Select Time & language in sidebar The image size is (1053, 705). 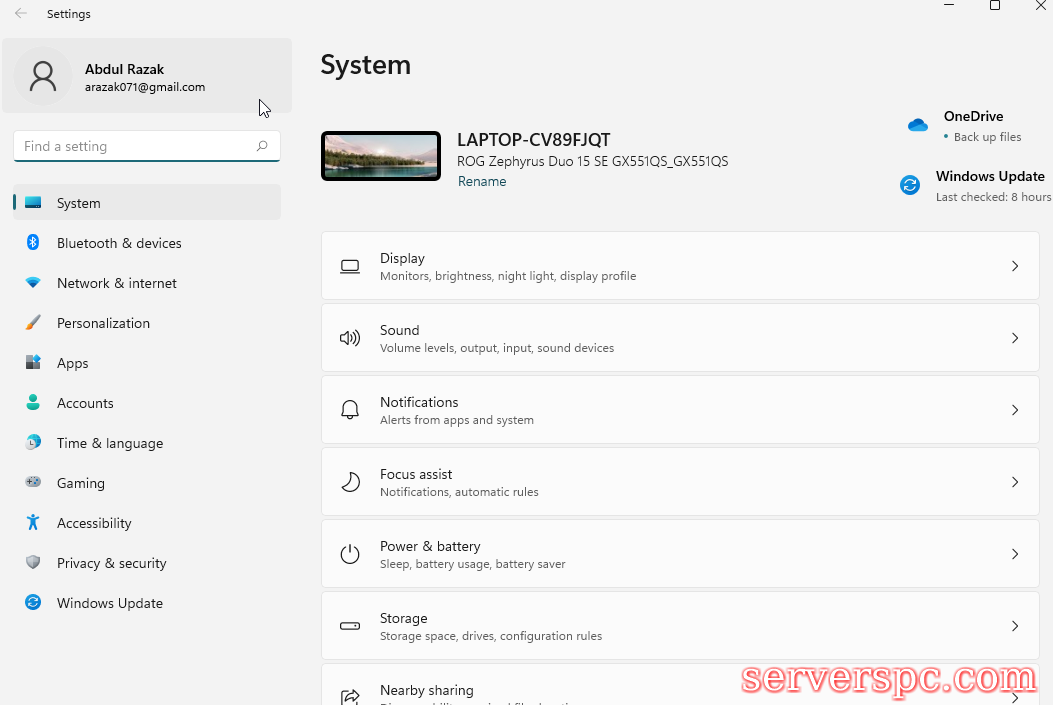click(x=109, y=443)
